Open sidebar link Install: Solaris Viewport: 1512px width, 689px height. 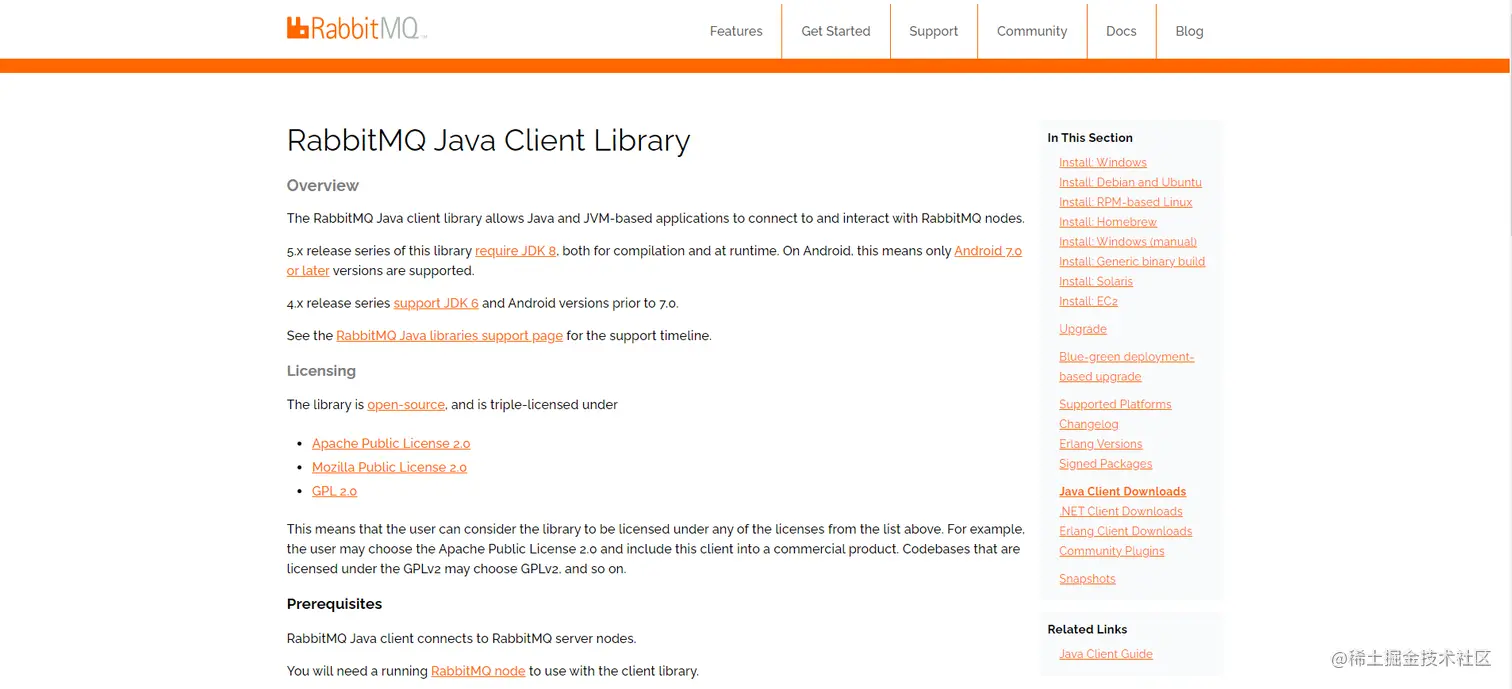pos(1096,282)
